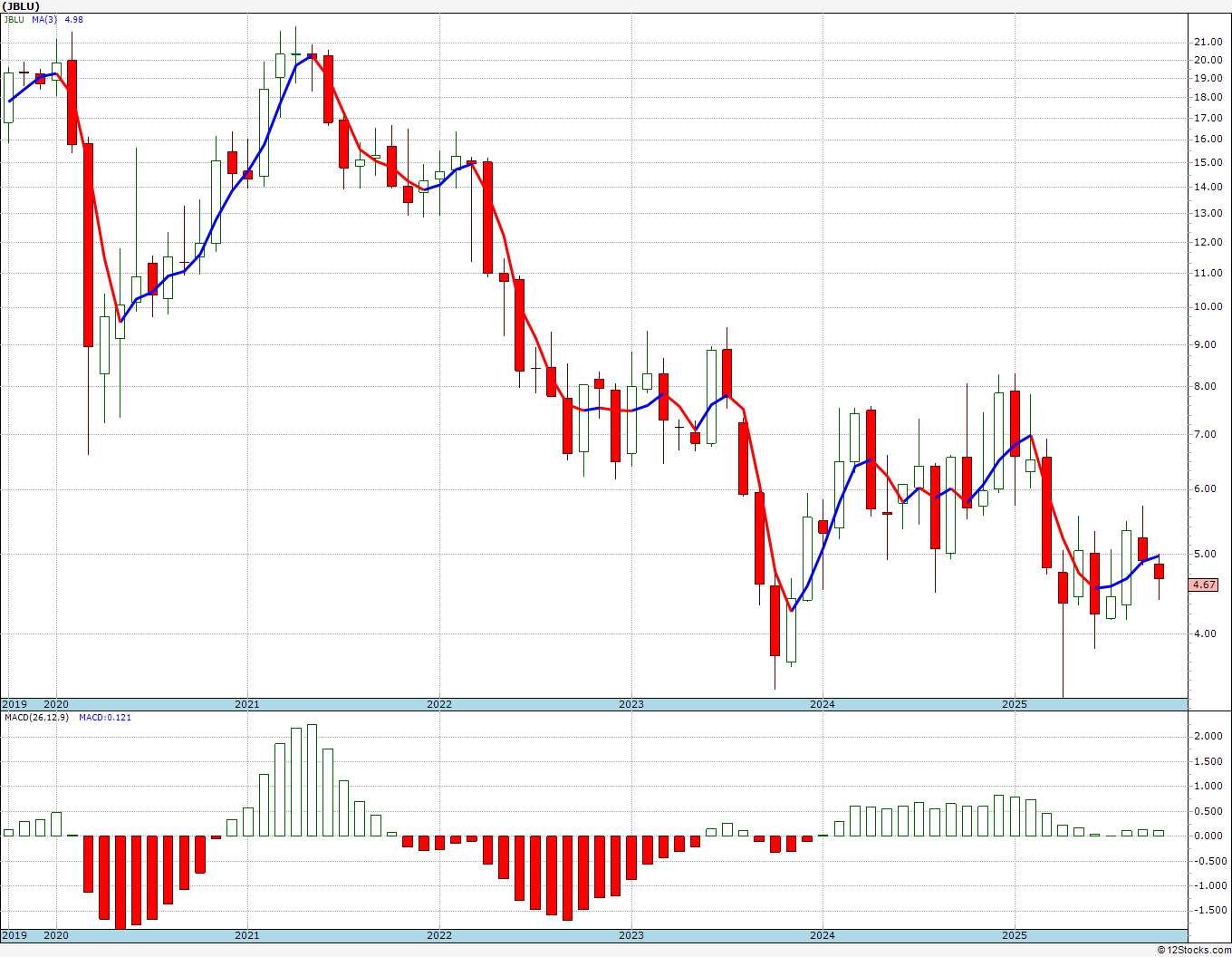Select the 19.00 price axis label
1232x957 pixels.
click(x=1207, y=78)
